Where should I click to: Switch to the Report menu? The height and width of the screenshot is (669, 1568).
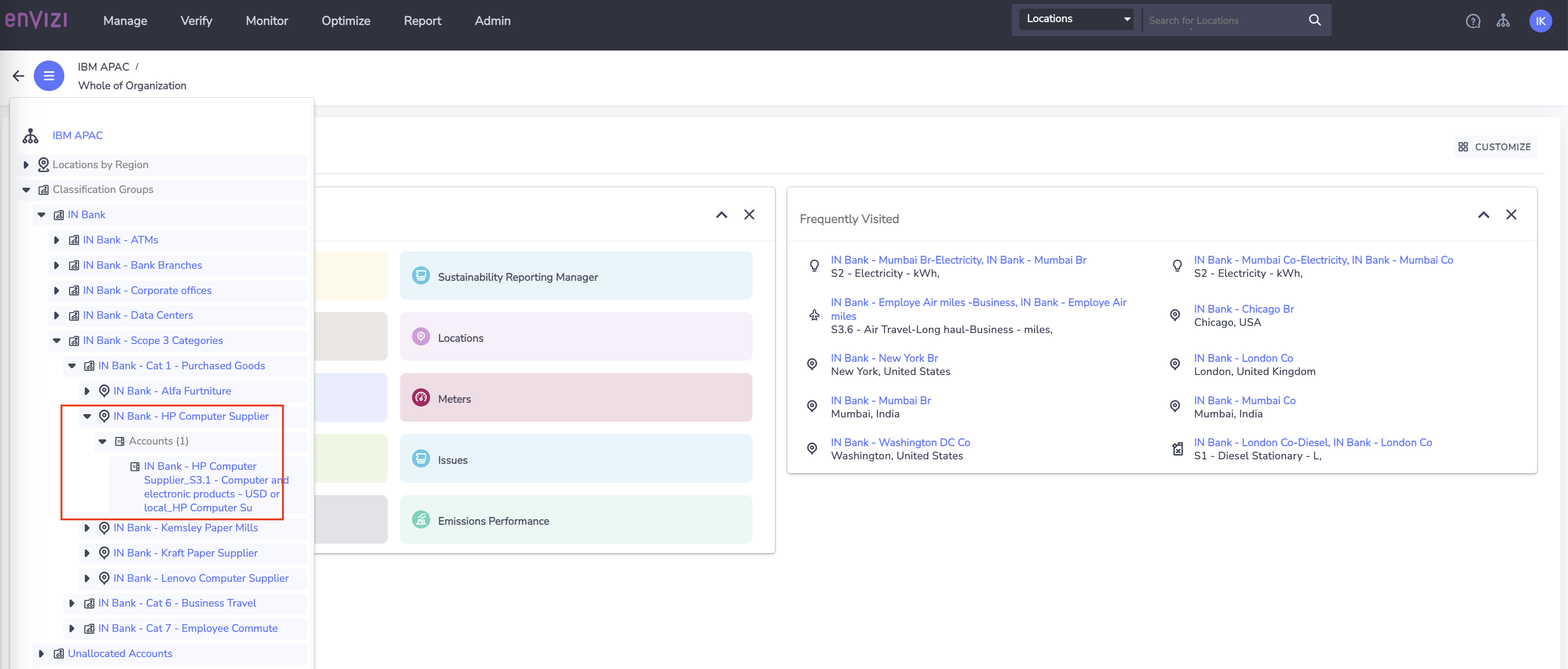[x=422, y=20]
